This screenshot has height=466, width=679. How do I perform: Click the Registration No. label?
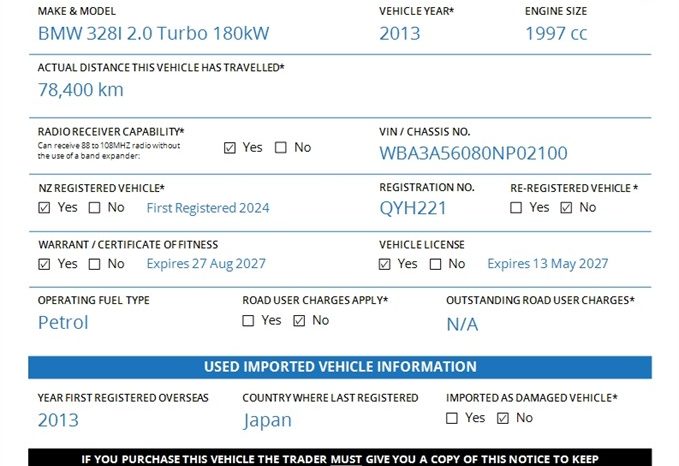coord(427,188)
